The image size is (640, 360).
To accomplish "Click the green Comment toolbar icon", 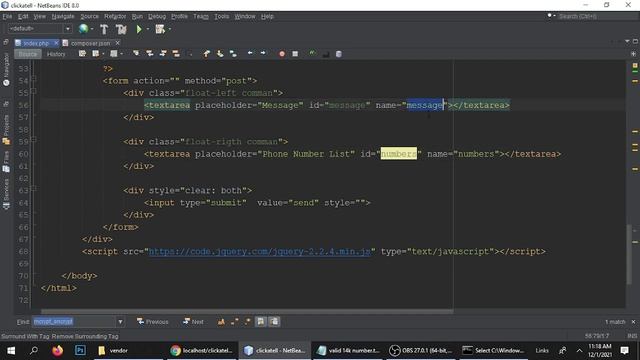I will point(313,53).
